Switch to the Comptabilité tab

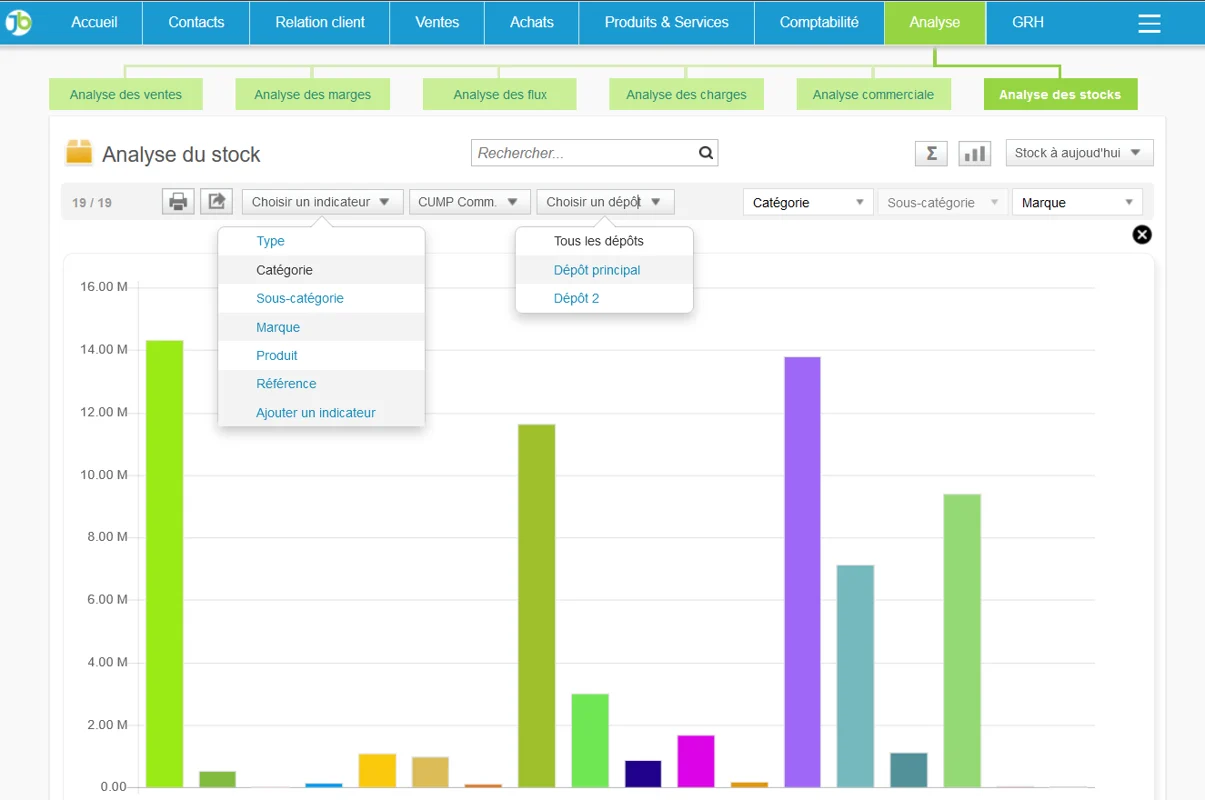[819, 21]
